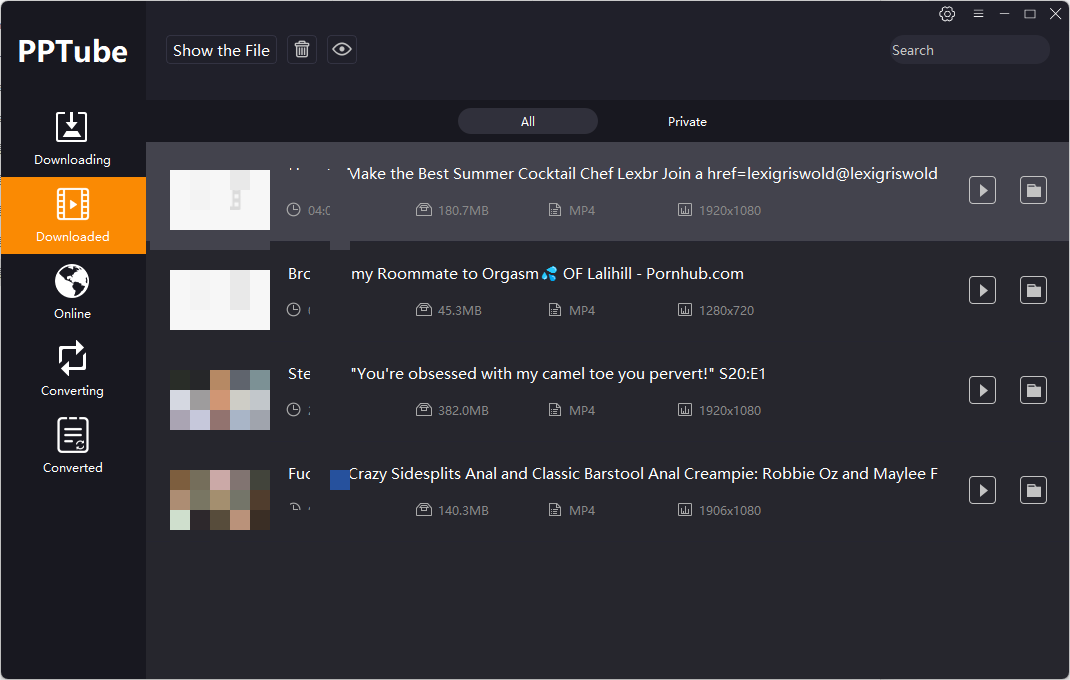Image resolution: width=1070 pixels, height=680 pixels.
Task: Click the Search input field
Action: click(968, 49)
